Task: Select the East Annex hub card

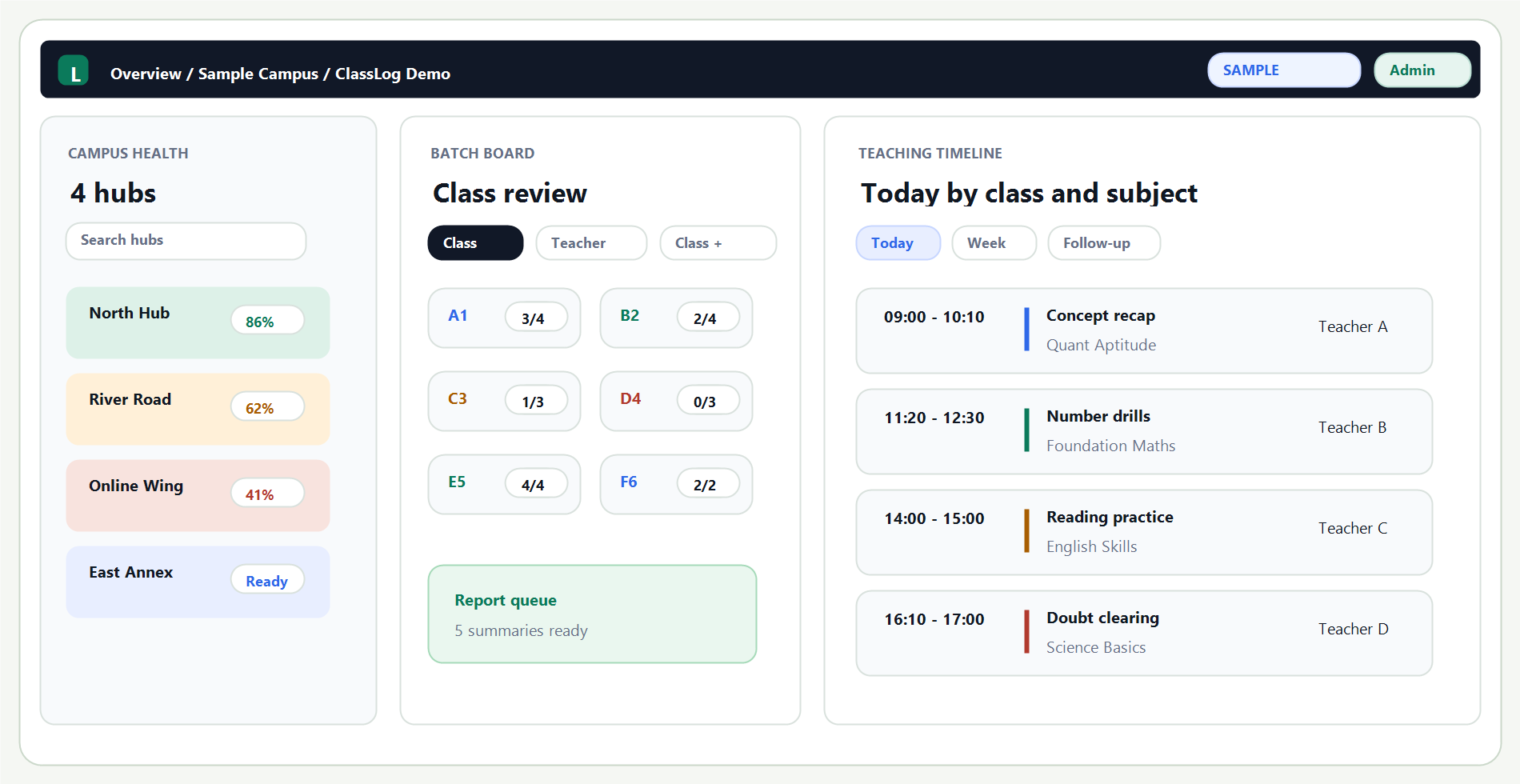Action: click(x=198, y=582)
